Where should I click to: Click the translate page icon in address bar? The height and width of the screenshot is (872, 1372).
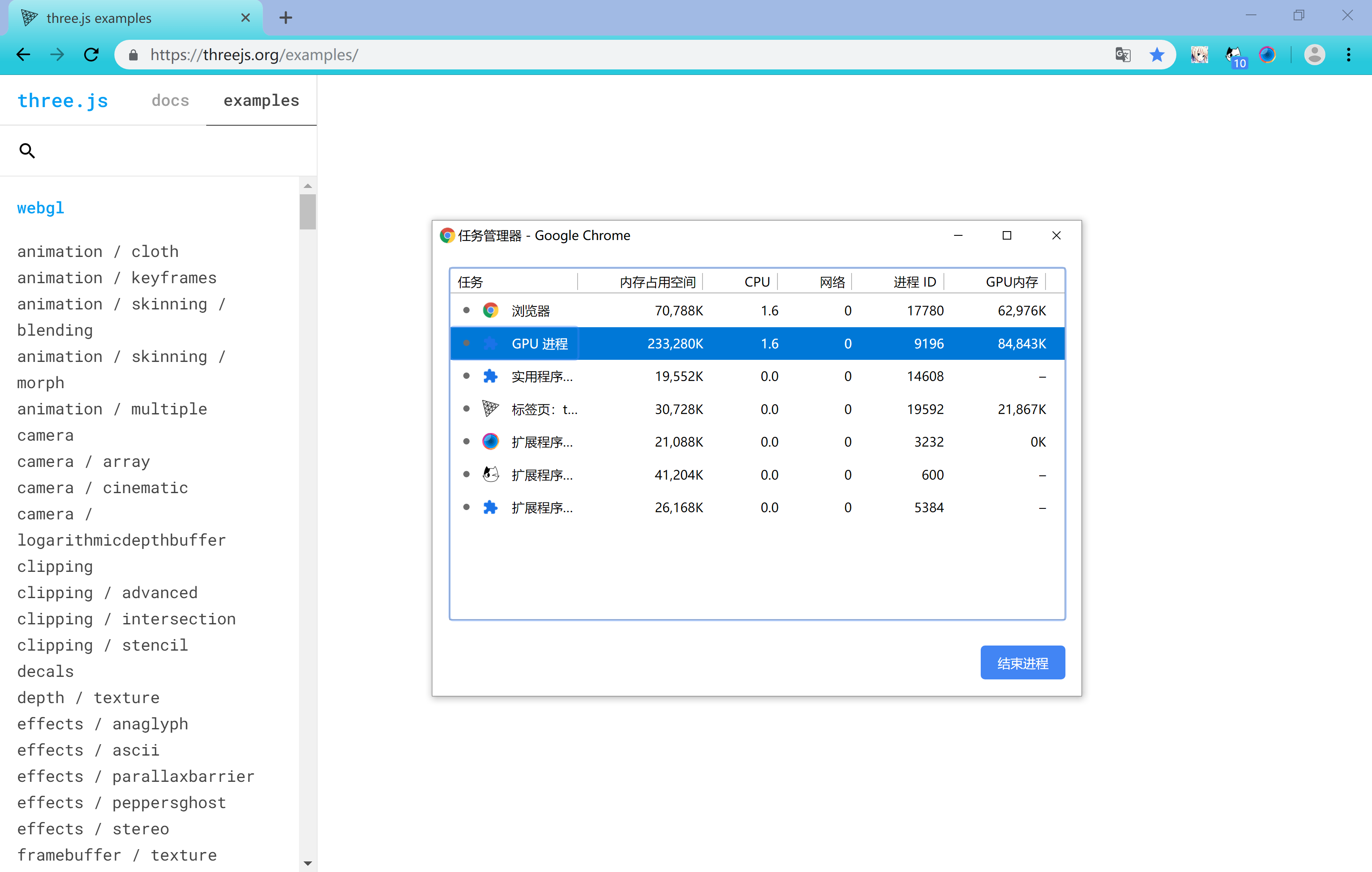pyautogui.click(x=1123, y=55)
